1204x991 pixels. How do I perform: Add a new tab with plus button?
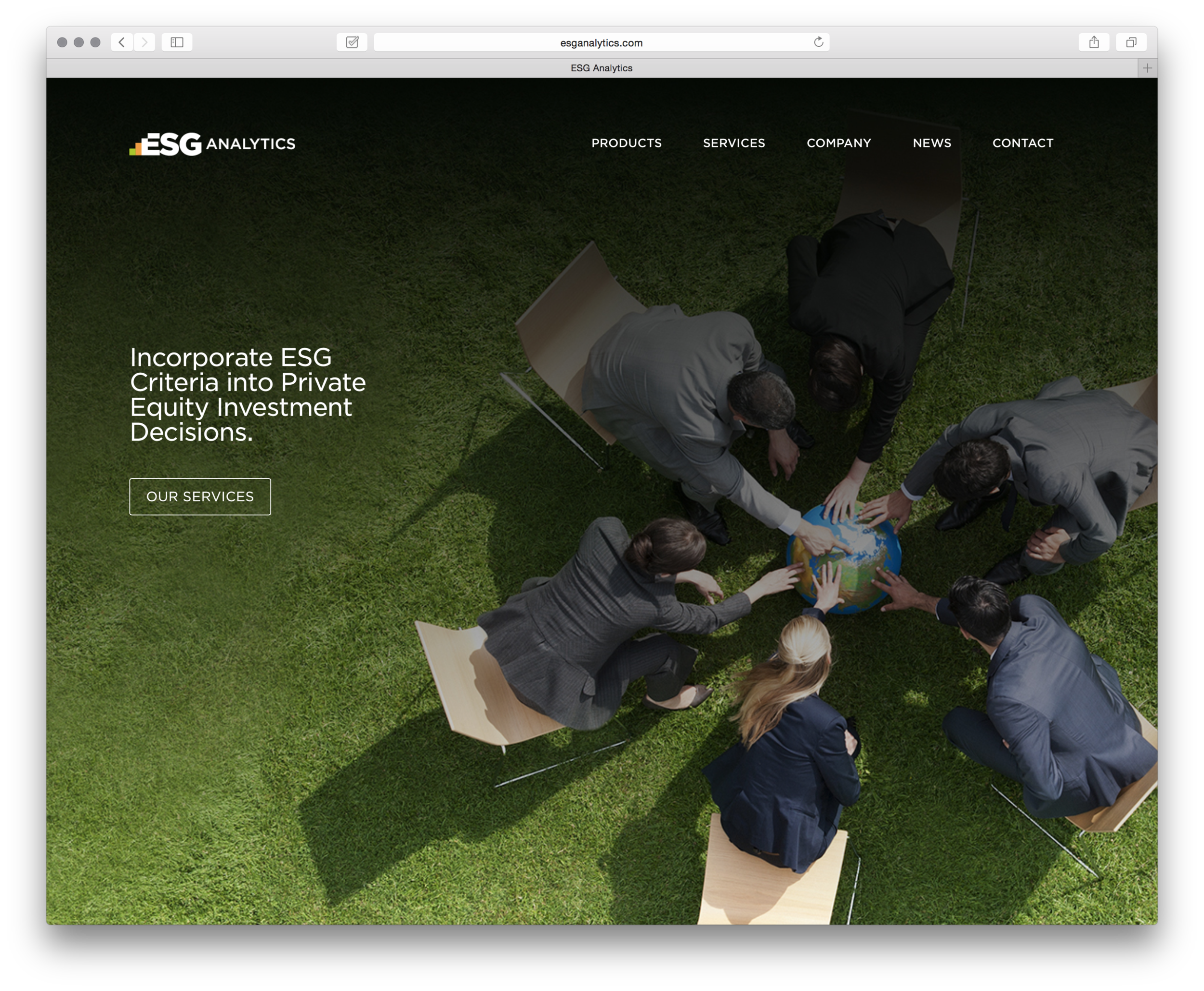tap(1148, 68)
